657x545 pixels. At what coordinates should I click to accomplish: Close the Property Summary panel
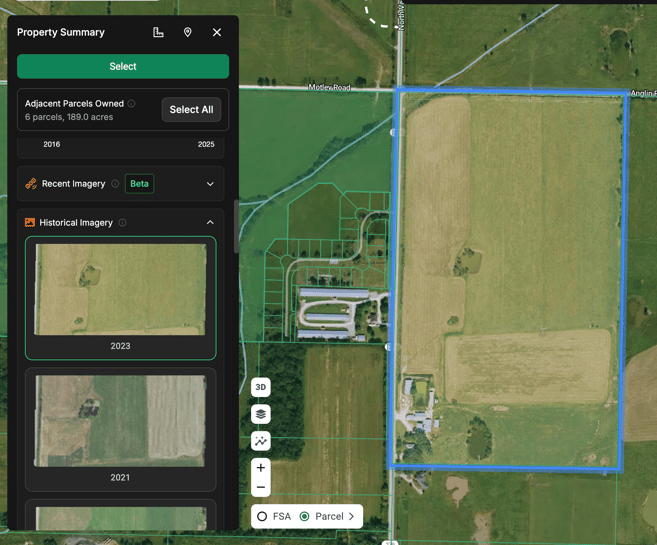[x=217, y=32]
